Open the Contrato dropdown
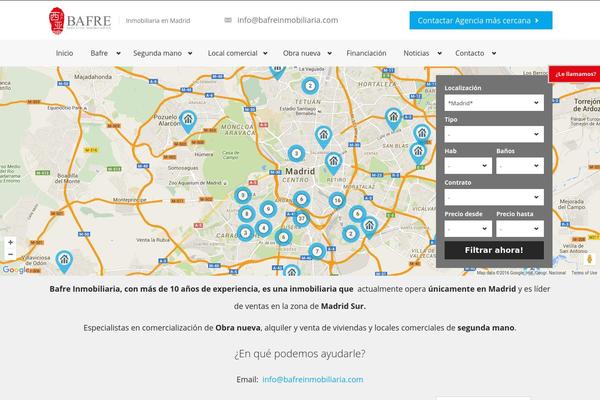The image size is (600, 400). point(494,197)
